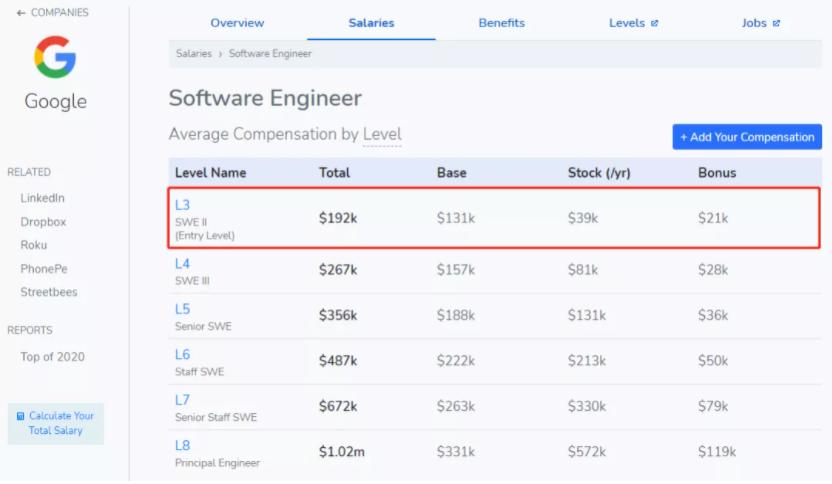Click the $81k stock value for L4
The width and height of the screenshot is (832, 484).
pyautogui.click(x=583, y=270)
